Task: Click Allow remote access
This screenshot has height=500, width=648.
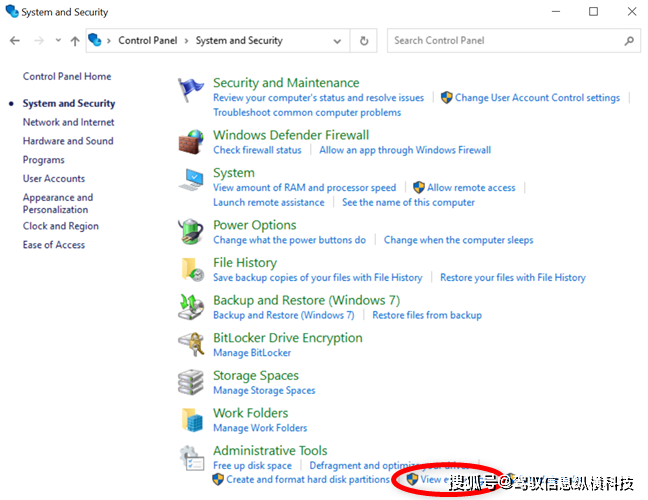Action: (471, 188)
